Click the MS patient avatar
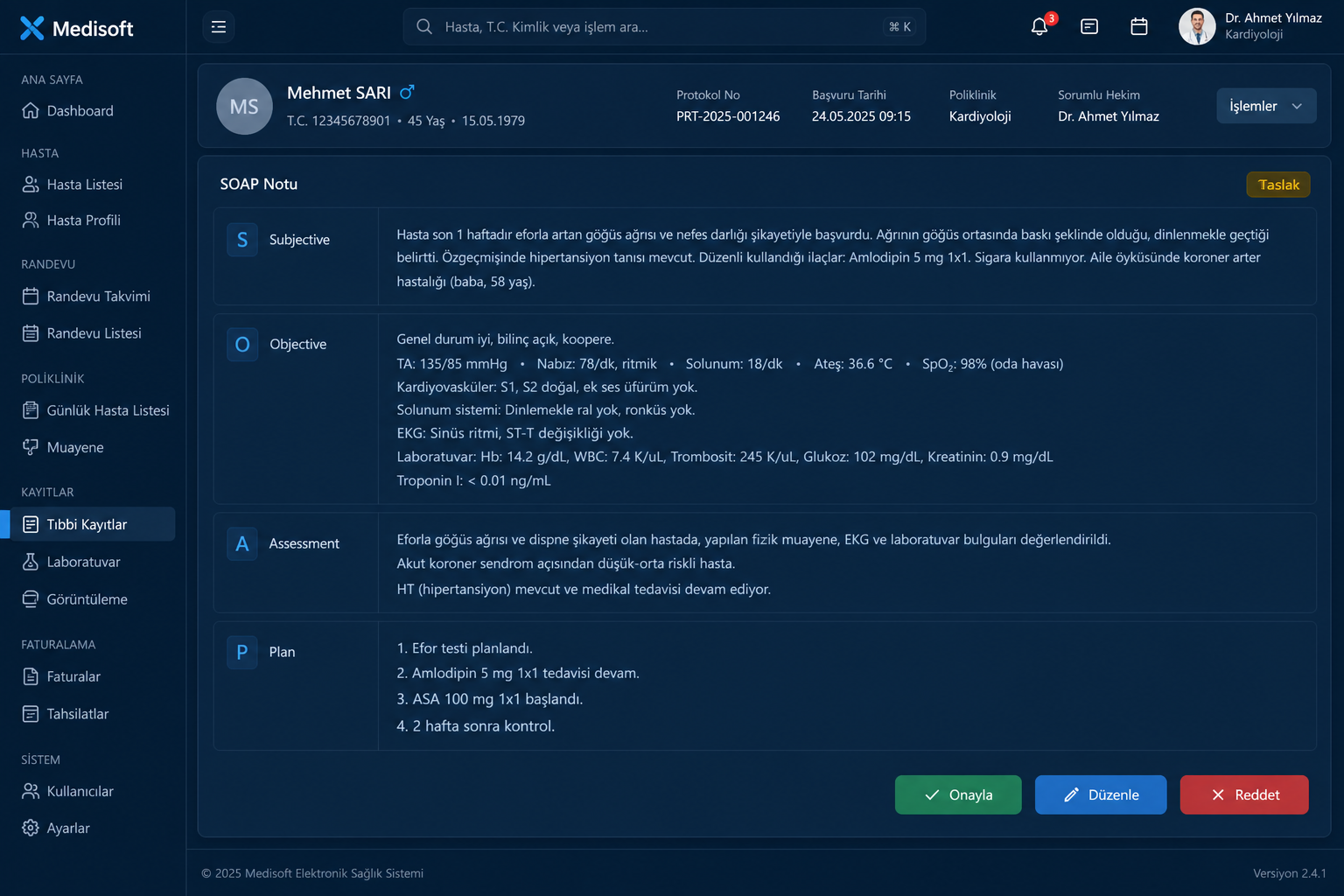This screenshot has width=1344, height=896. click(244, 106)
